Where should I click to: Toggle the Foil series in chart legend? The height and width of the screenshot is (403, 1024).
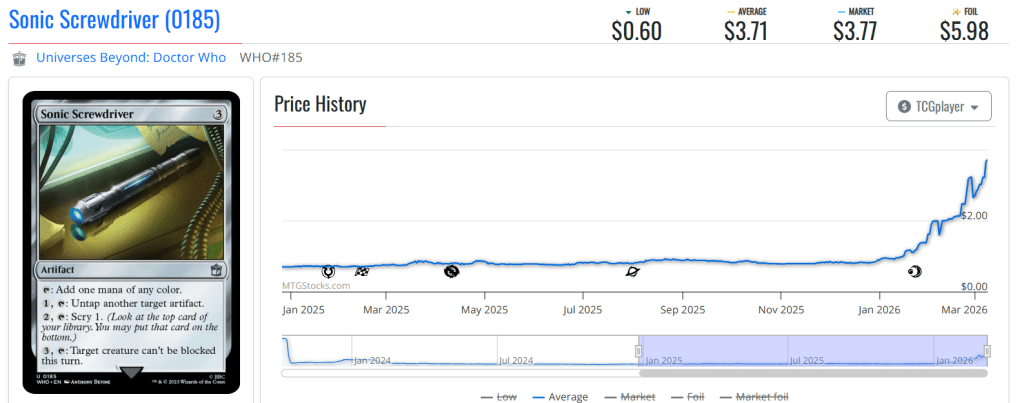690,397
